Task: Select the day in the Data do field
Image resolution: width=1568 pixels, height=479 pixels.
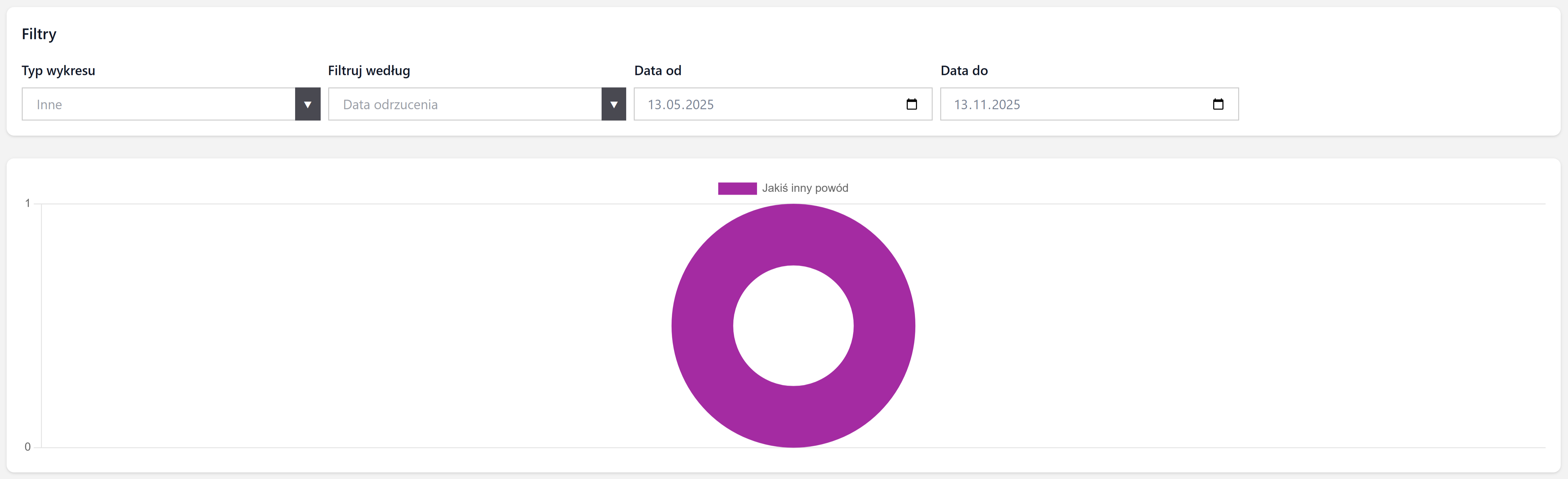Action: (960, 105)
